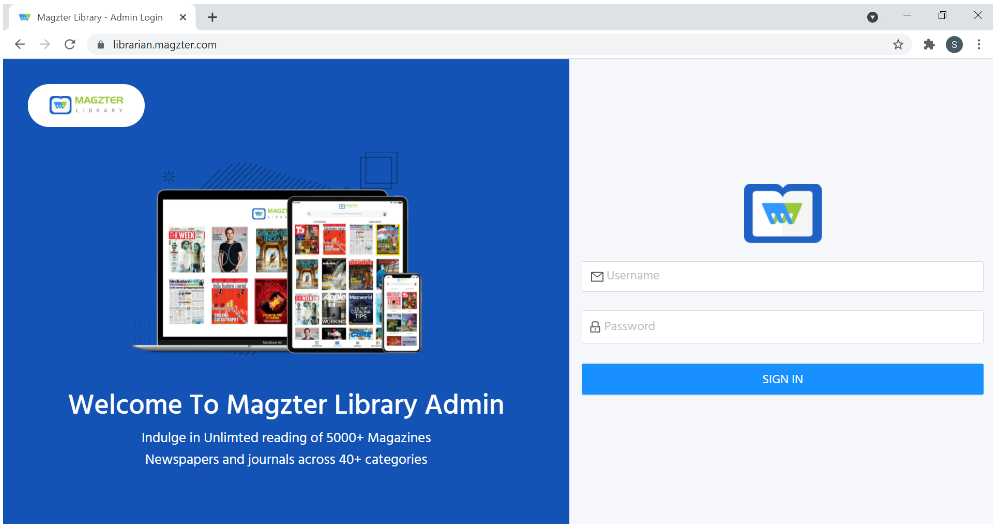Click the Magzter book logo above login form
Viewport: 993px width, 524px height.
[783, 214]
